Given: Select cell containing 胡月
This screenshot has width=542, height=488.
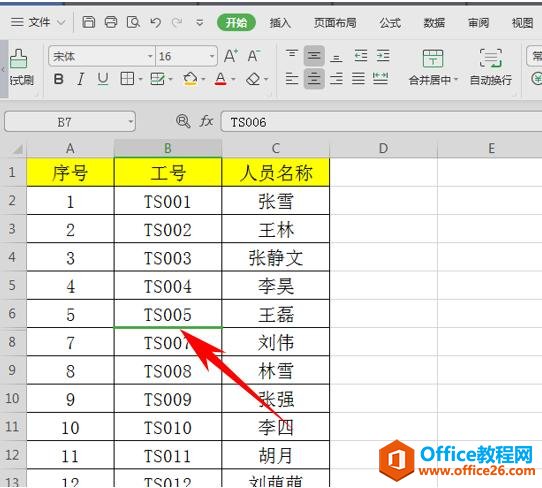Looking at the screenshot, I should (x=276, y=455).
